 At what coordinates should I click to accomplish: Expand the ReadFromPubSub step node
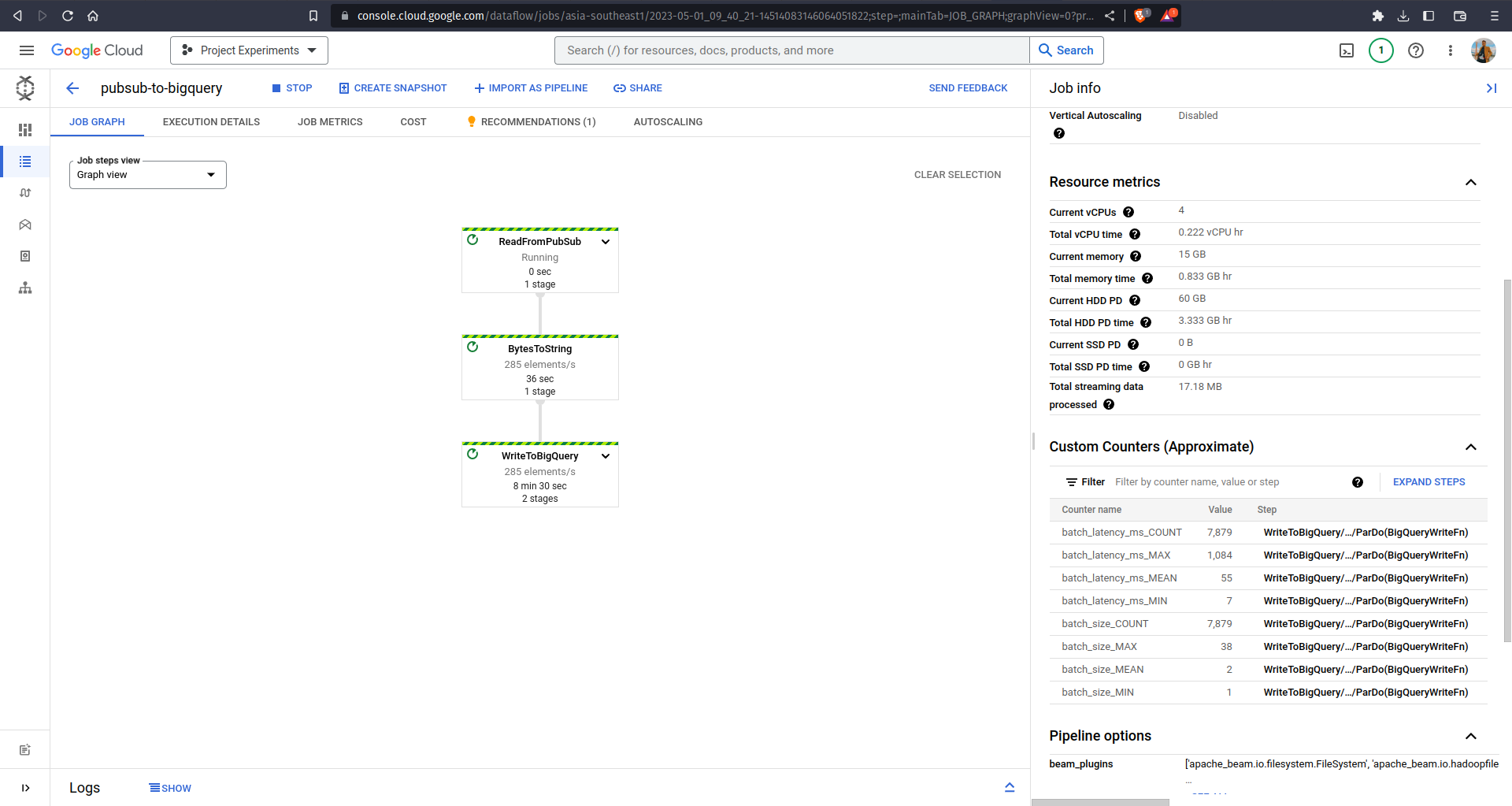coord(606,242)
